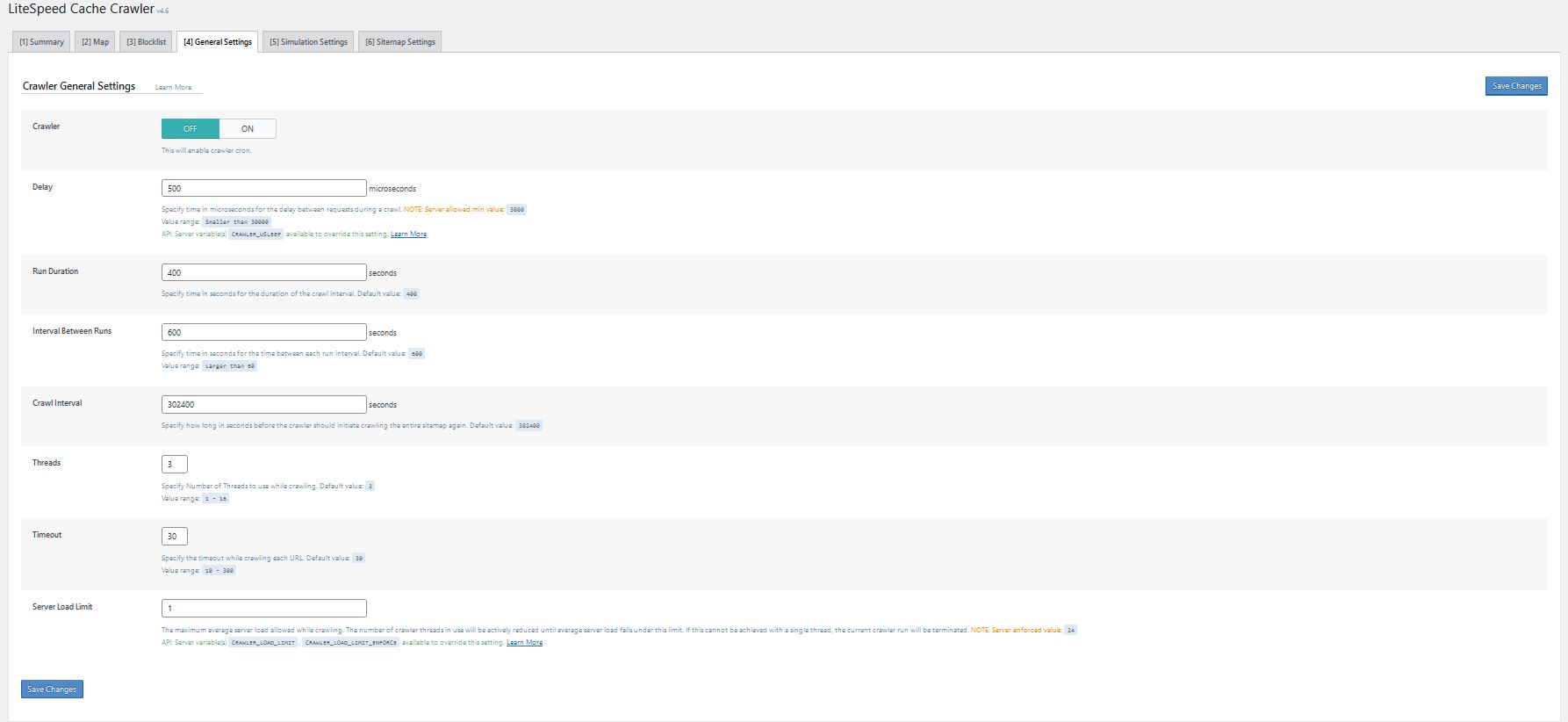Viewport: 1568px width, 722px height.
Task: Switch to the [2] Map tab
Action: tap(95, 42)
